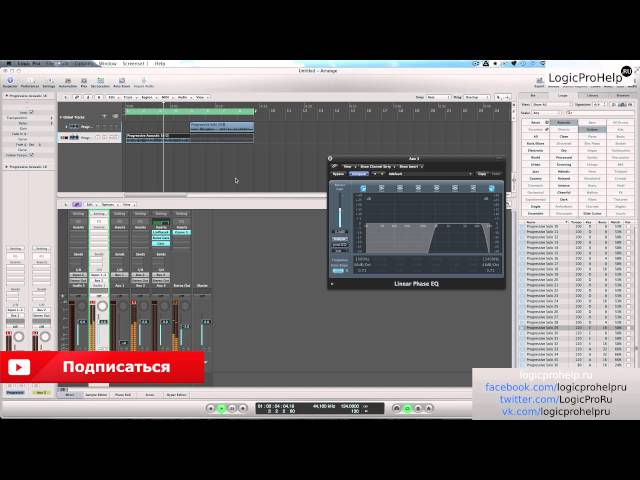
Task: Toggle the Acoustic category in Loop Browser
Action: [564, 122]
